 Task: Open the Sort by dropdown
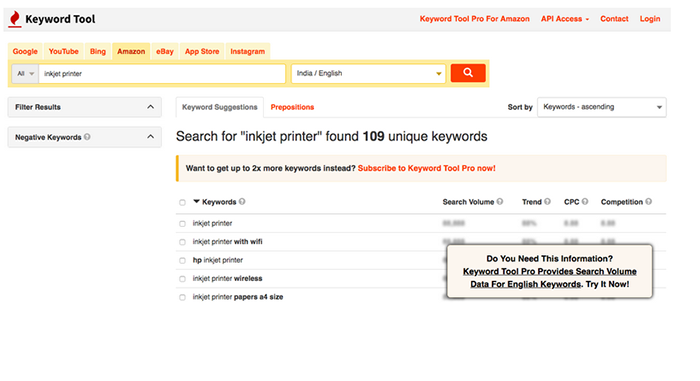click(602, 107)
